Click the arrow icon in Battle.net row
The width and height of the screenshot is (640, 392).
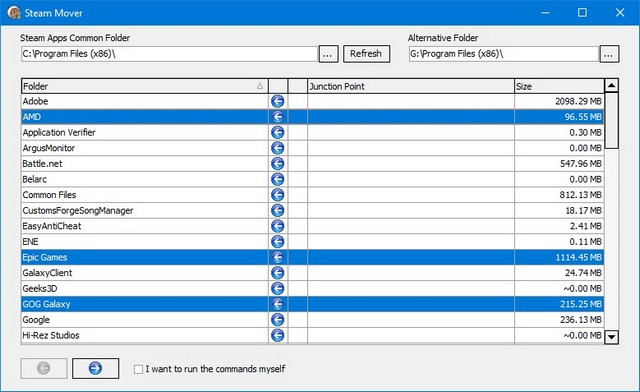(x=278, y=164)
